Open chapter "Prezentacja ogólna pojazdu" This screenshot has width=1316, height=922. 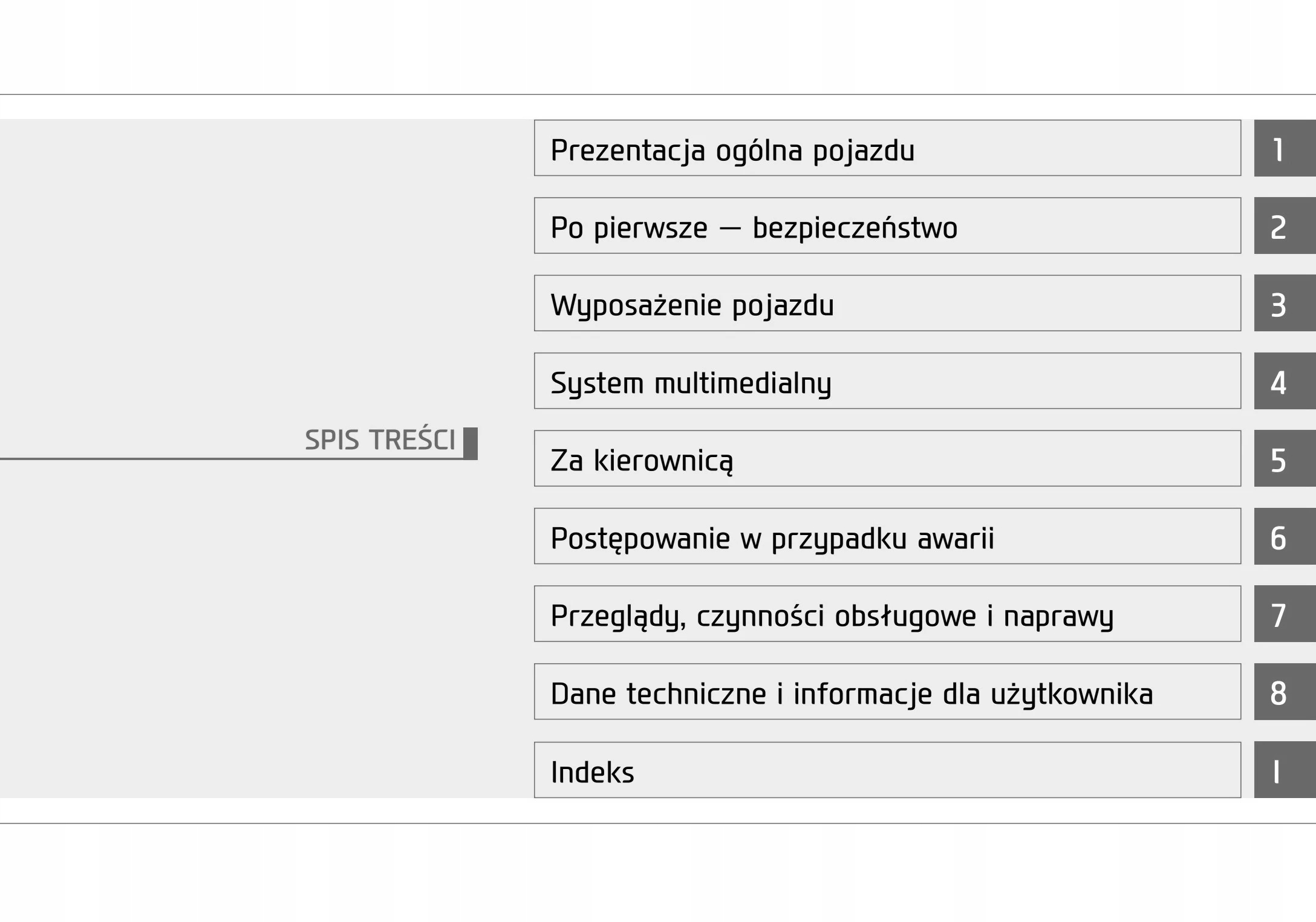click(887, 148)
